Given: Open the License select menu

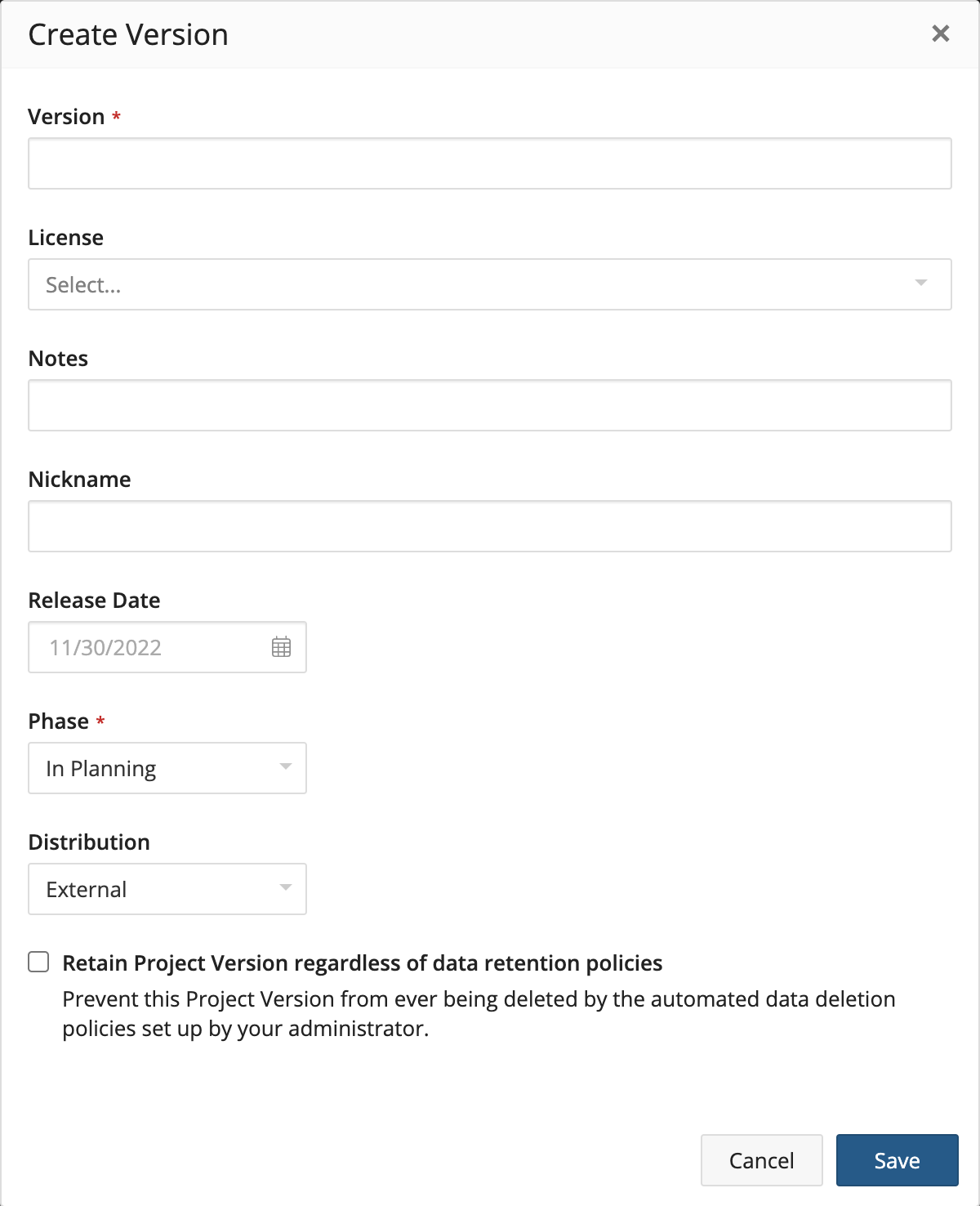Looking at the screenshot, I should tap(490, 284).
